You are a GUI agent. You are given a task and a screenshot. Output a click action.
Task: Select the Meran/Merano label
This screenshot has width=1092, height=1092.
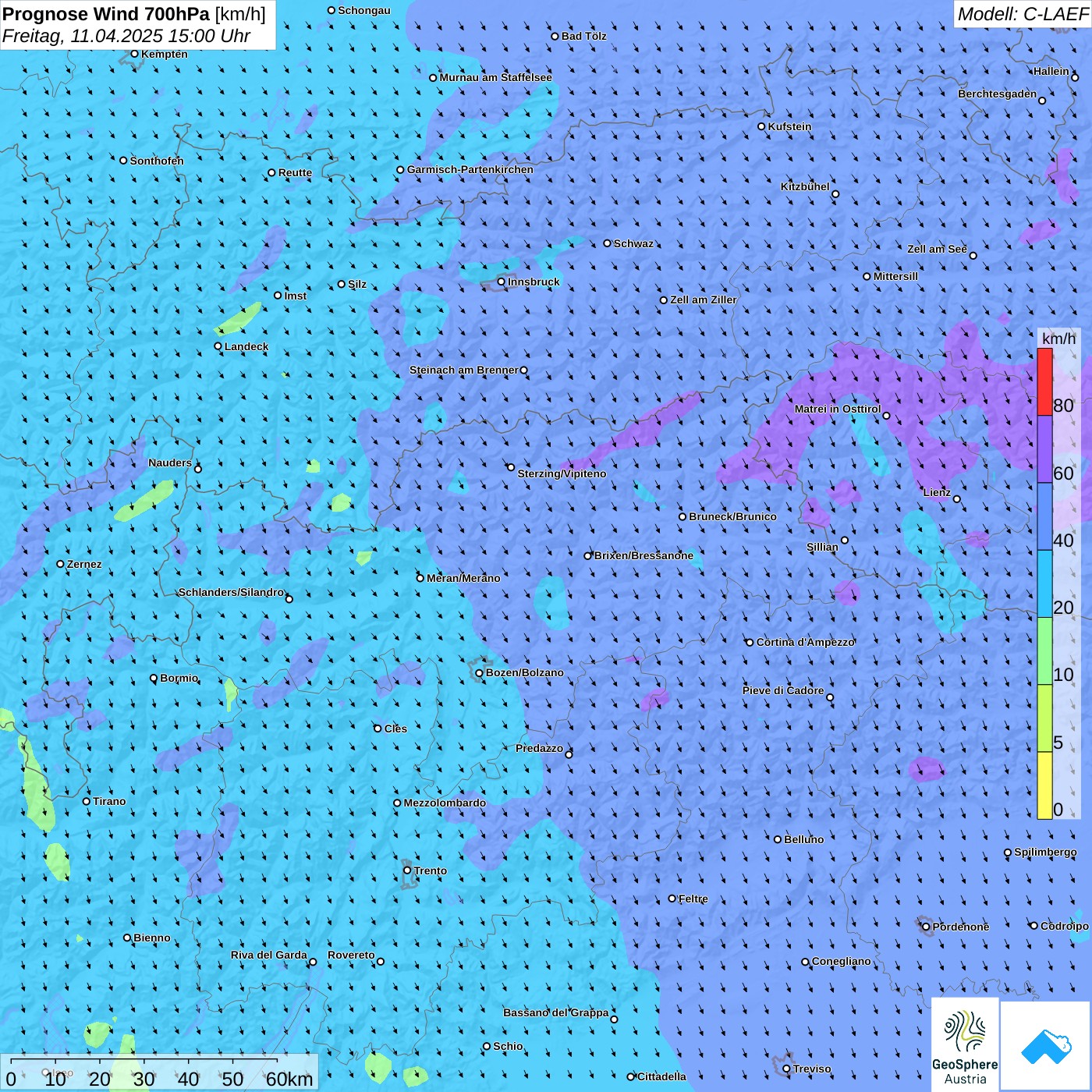tap(463, 578)
